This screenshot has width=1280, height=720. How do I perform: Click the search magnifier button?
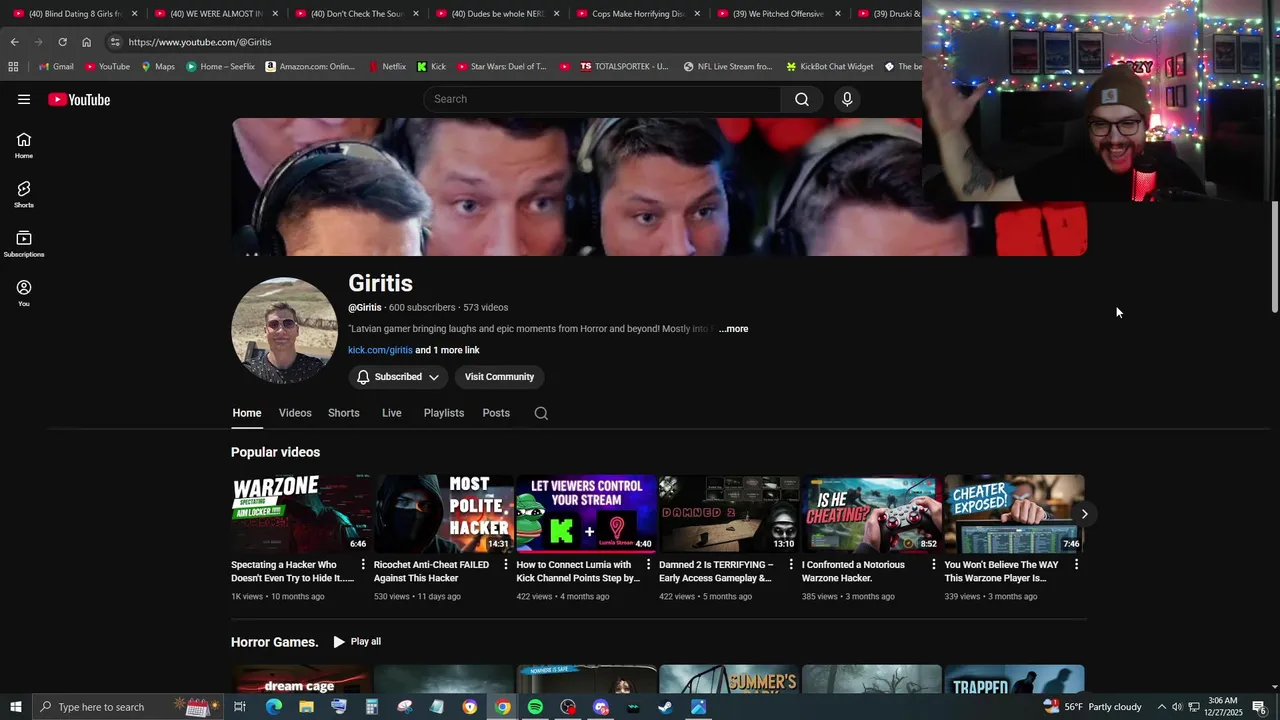tap(802, 99)
